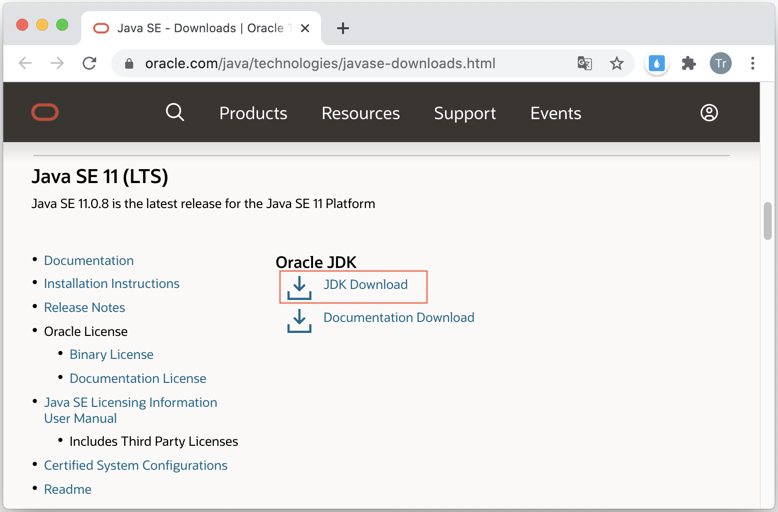Viewport: 778px width, 512px height.
Task: Click the Oracle logo in the header
Action: pyautogui.click(x=45, y=113)
